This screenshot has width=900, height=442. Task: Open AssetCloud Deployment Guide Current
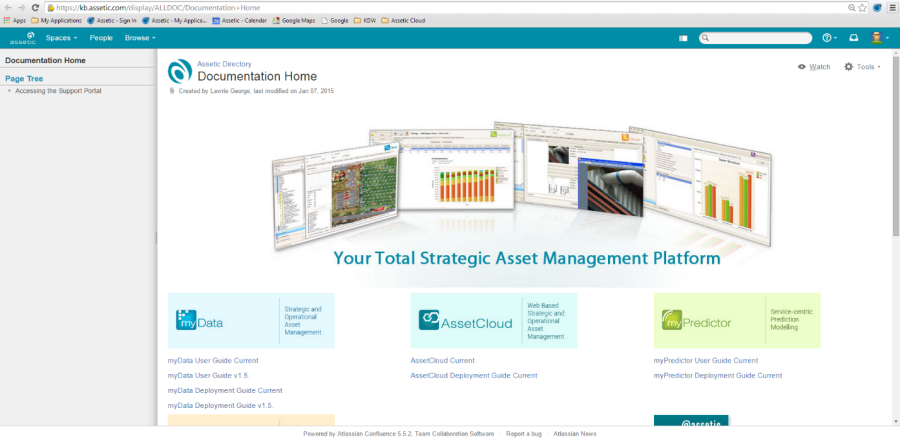click(474, 375)
